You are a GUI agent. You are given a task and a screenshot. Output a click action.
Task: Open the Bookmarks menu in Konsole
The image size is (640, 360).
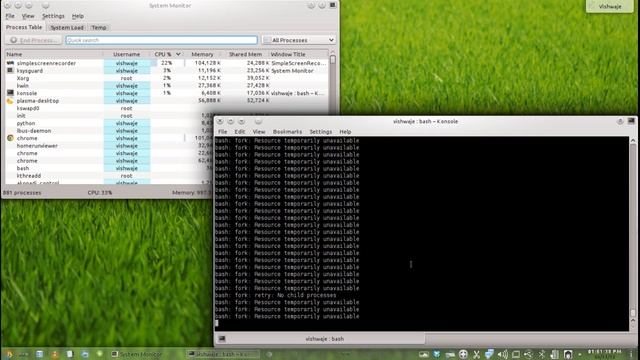[287, 132]
